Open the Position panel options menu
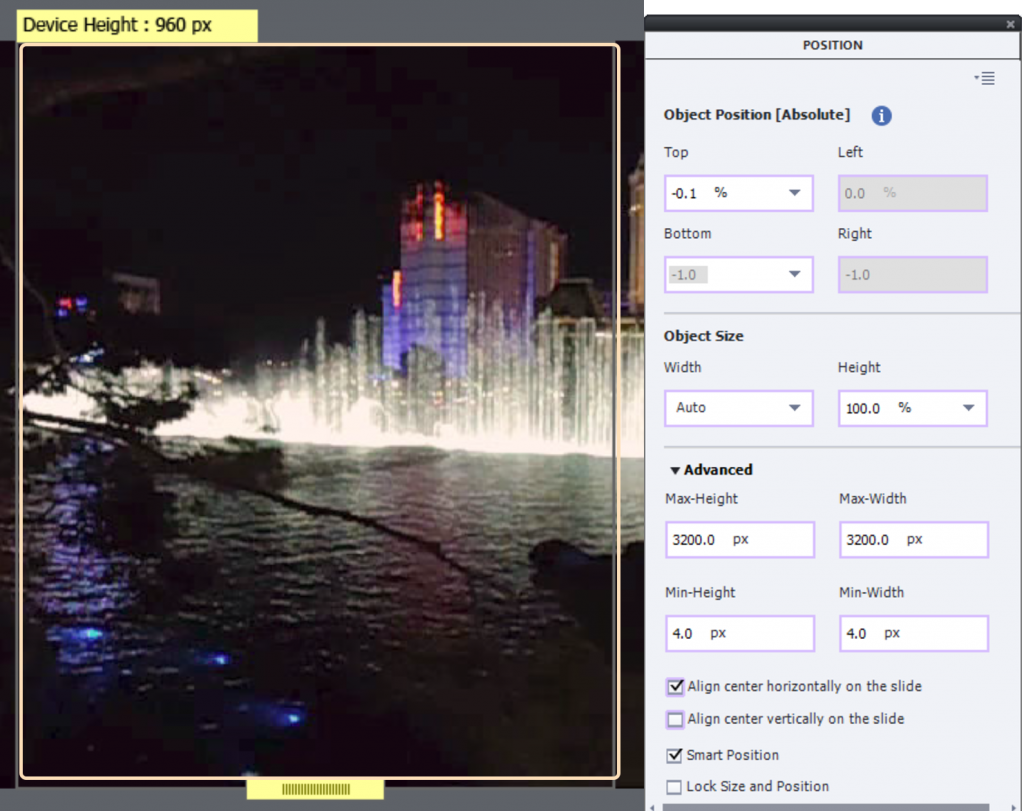1024x811 pixels. 986,78
